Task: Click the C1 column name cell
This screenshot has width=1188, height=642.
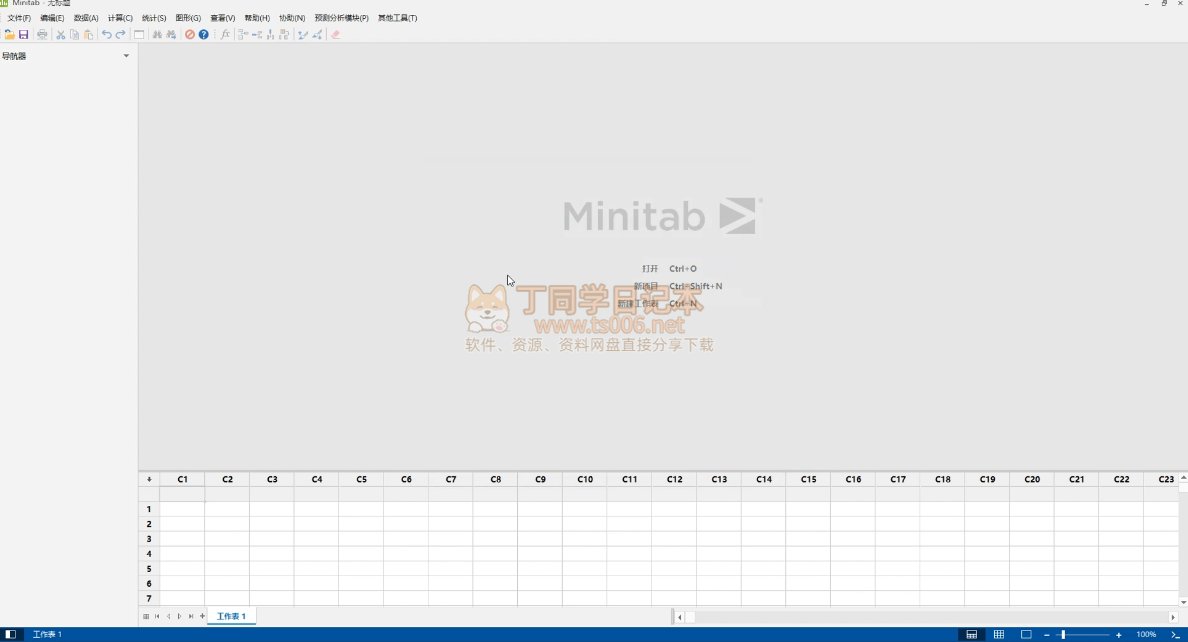Action: tap(183, 494)
